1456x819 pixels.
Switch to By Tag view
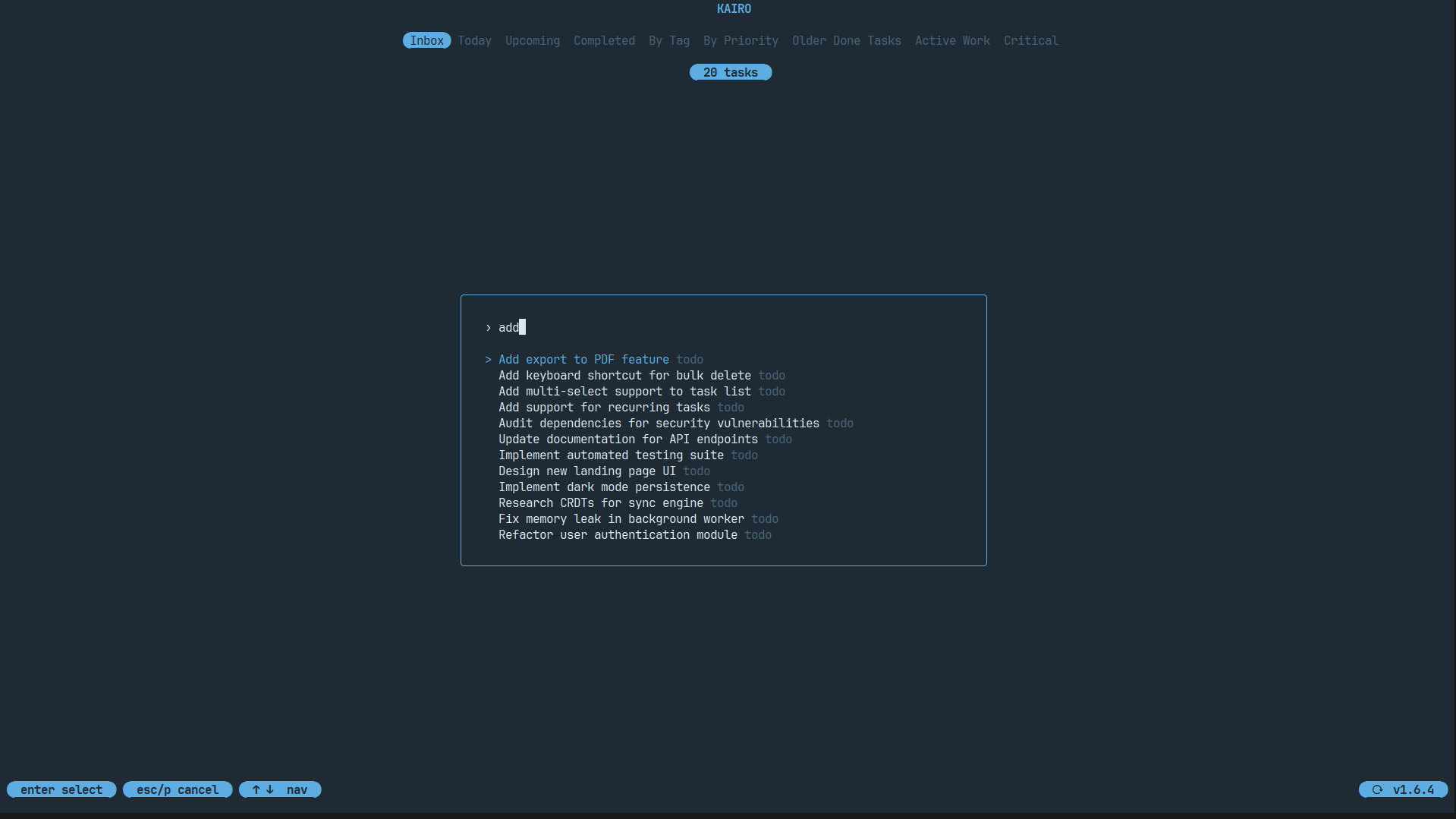pos(669,41)
